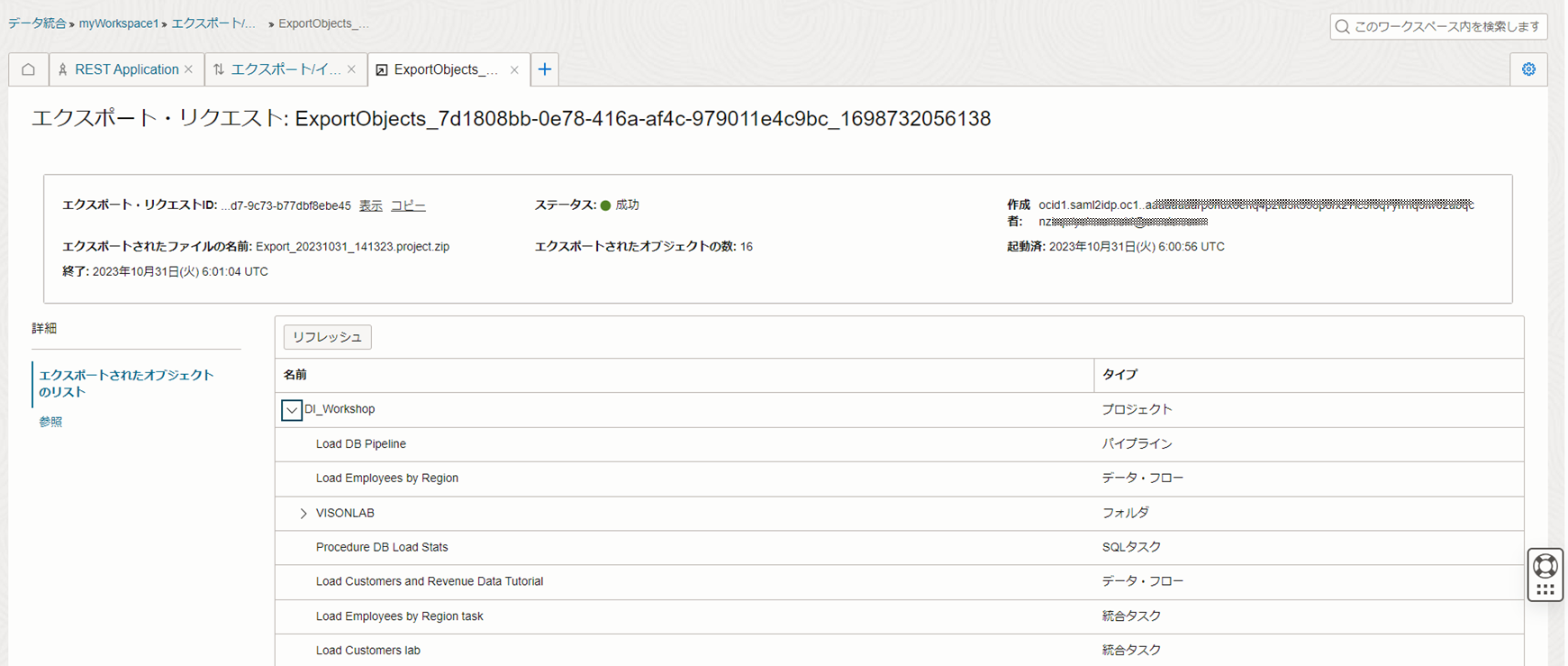The height and width of the screenshot is (666, 1568).
Task: Open the workspace settings gear icon
Action: (1528, 69)
